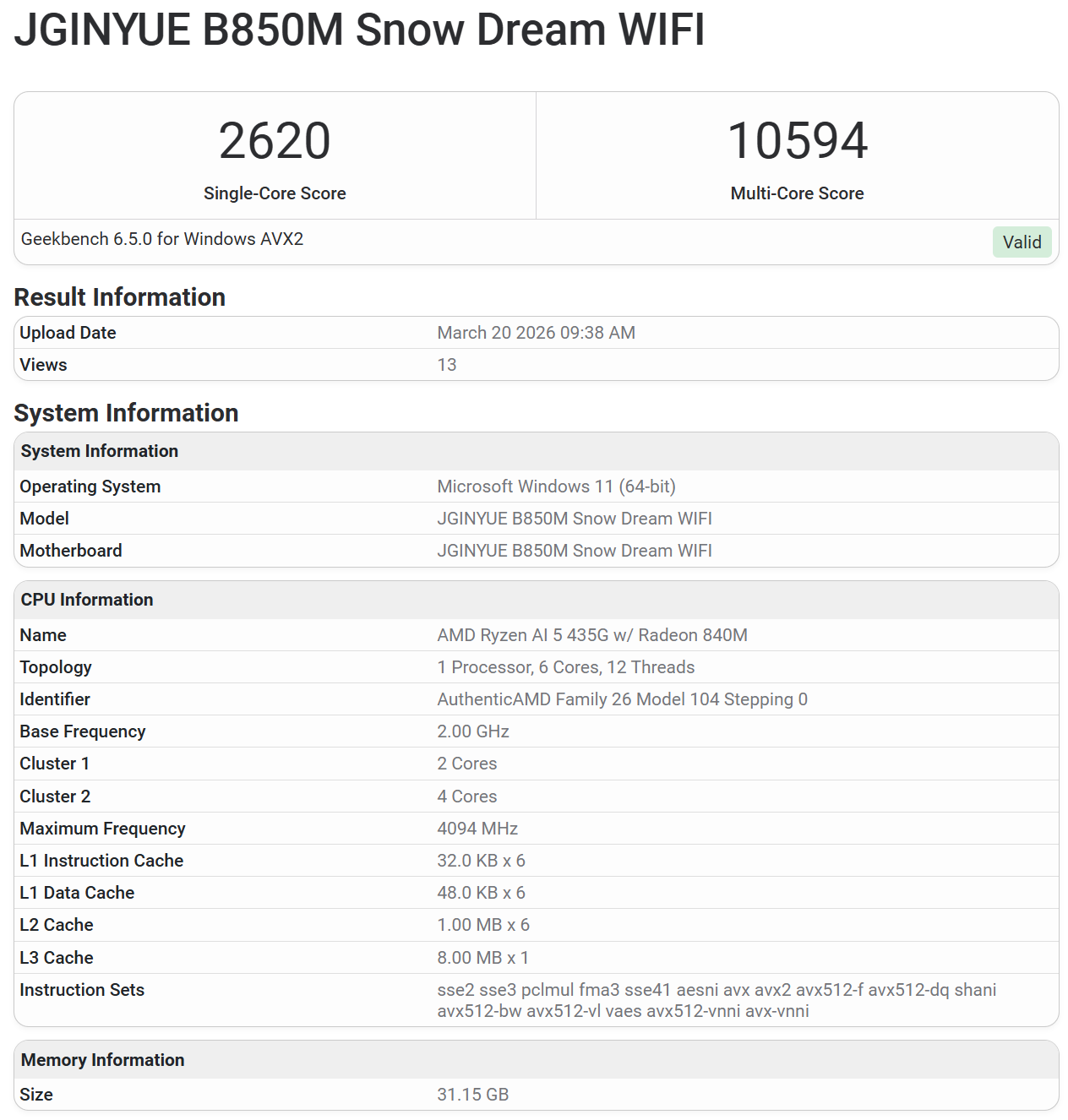Click the L1 Instruction Cache label
This screenshot has height=1120, width=1068.
pyautogui.click(x=101, y=861)
